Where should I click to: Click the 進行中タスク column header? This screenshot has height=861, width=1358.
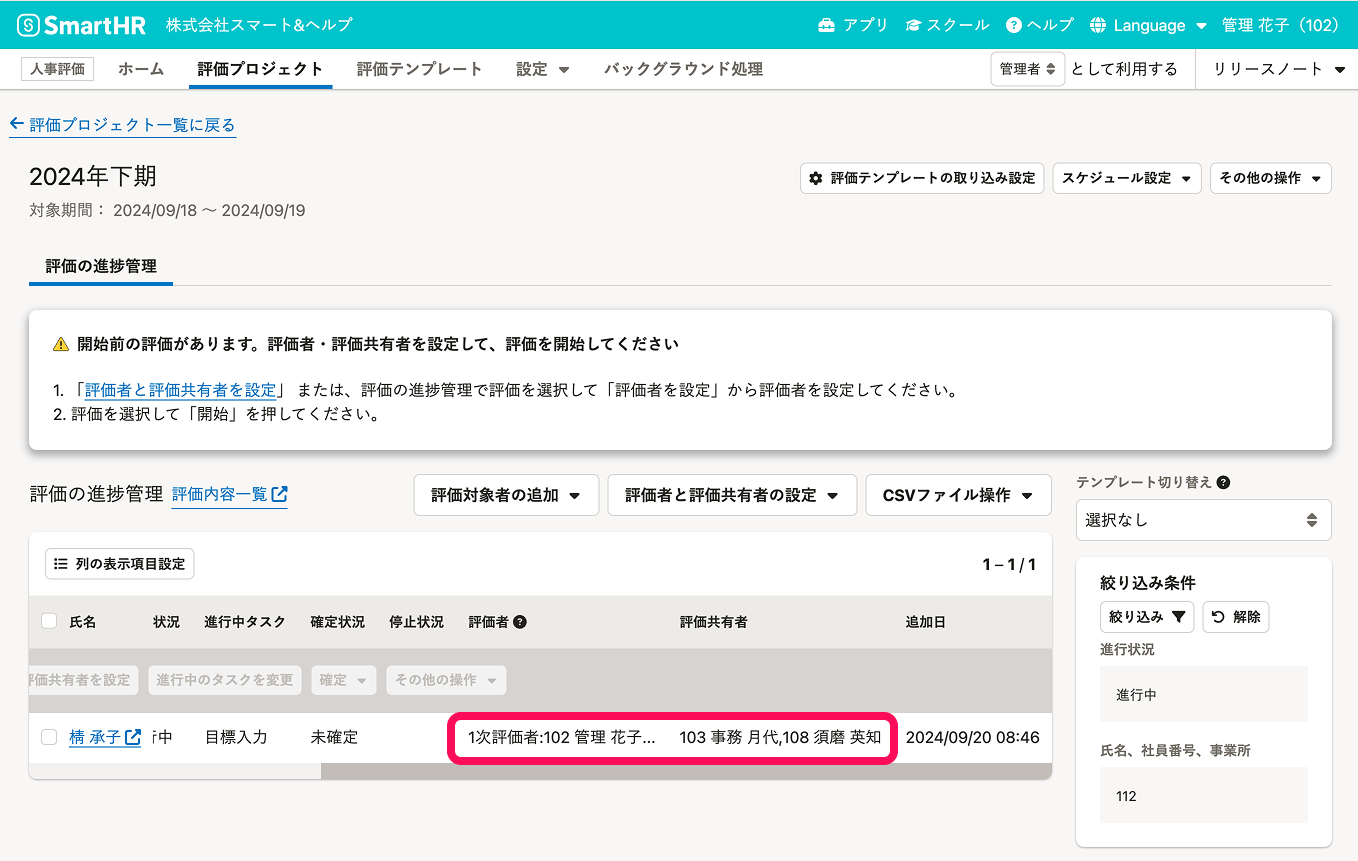click(245, 622)
